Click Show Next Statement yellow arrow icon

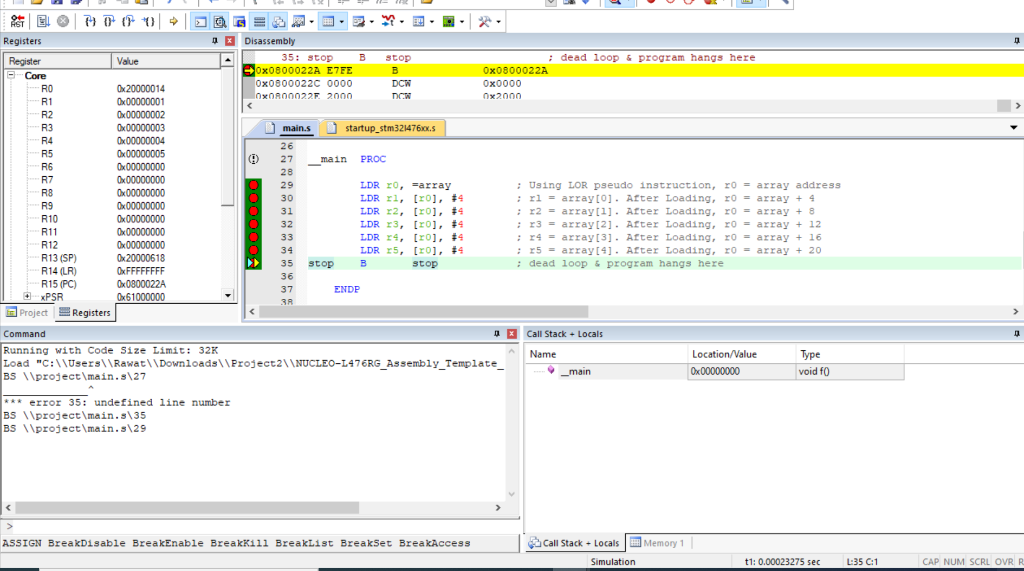[173, 21]
